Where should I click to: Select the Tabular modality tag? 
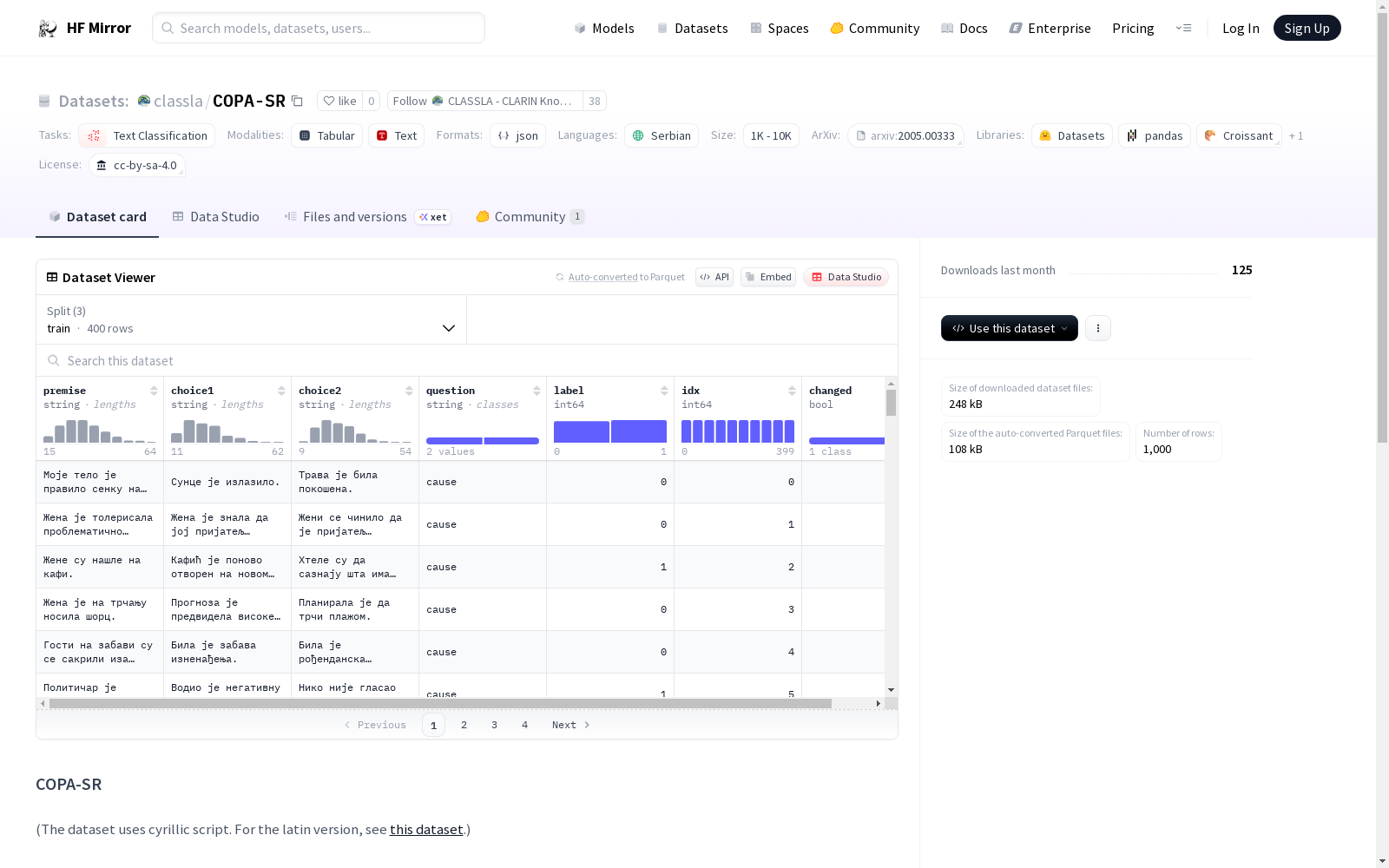pyautogui.click(x=326, y=135)
